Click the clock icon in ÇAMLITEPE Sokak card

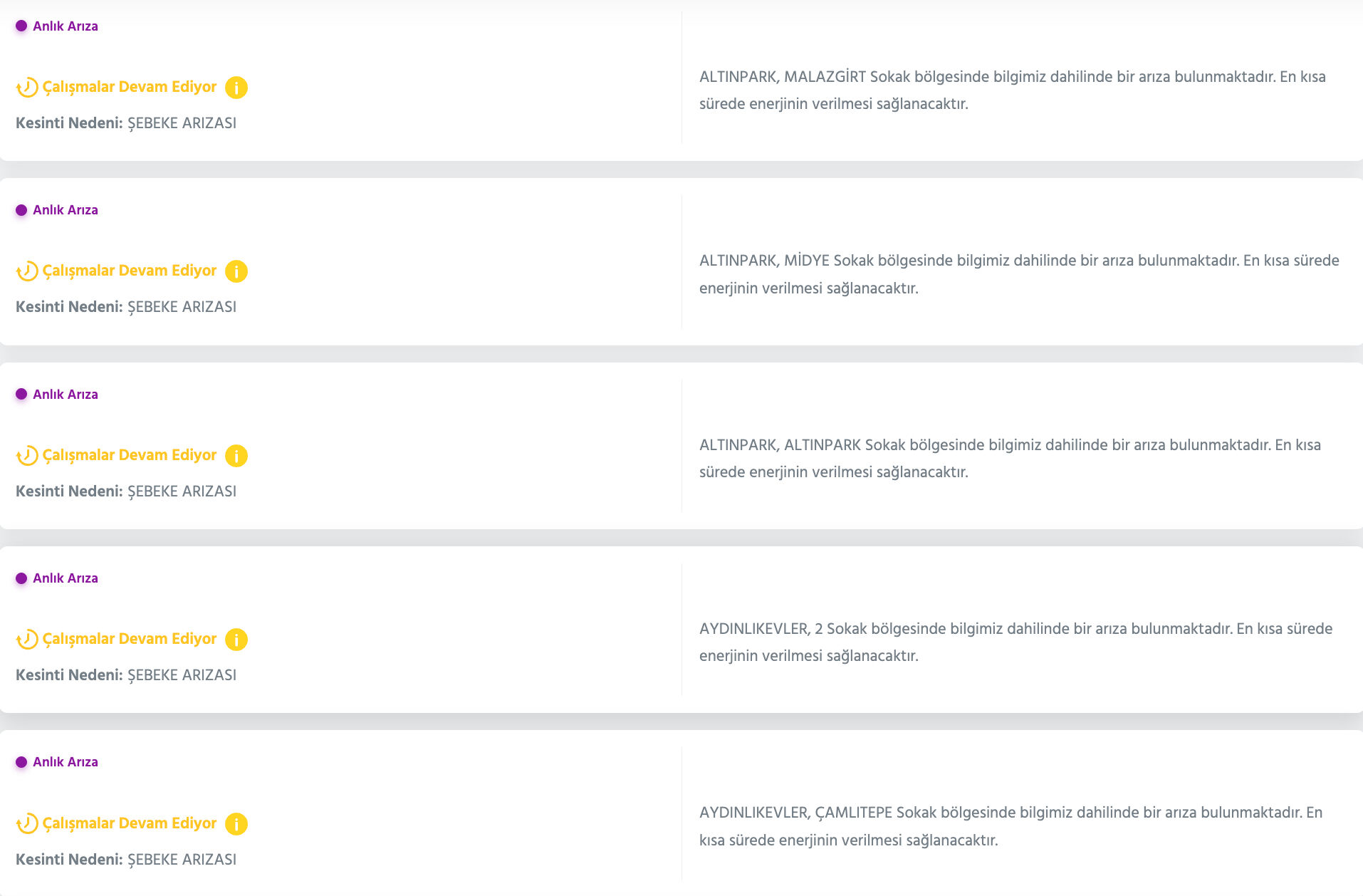tap(27, 824)
